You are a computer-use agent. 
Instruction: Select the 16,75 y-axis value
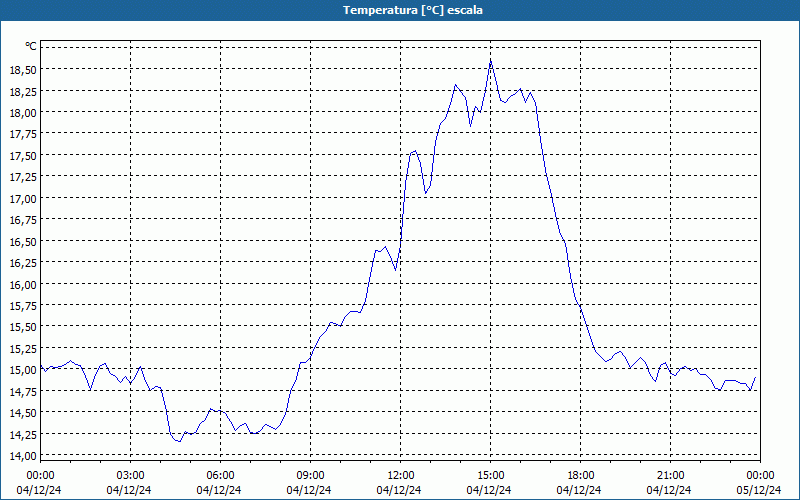click(x=23, y=219)
